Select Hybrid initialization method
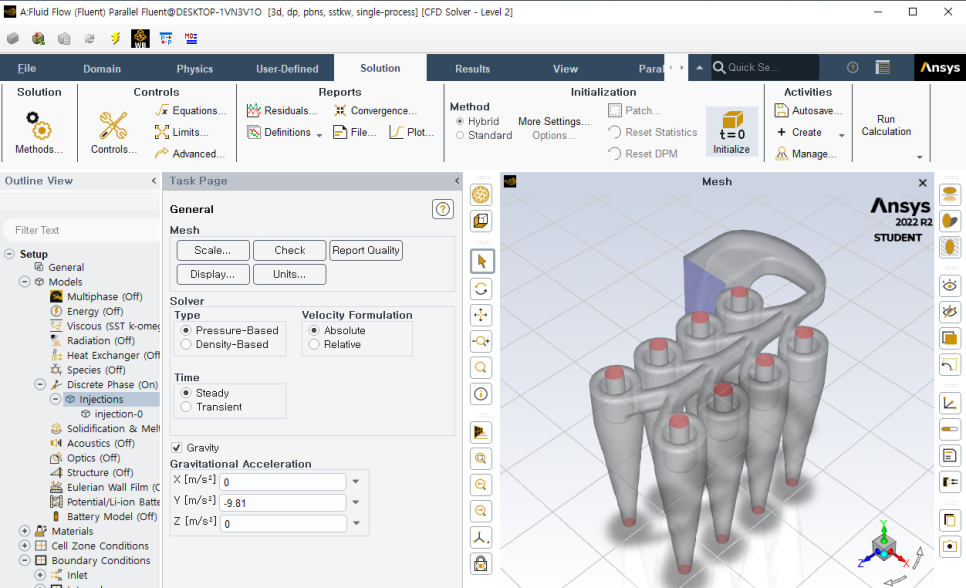This screenshot has width=966, height=588. pyautogui.click(x=460, y=121)
